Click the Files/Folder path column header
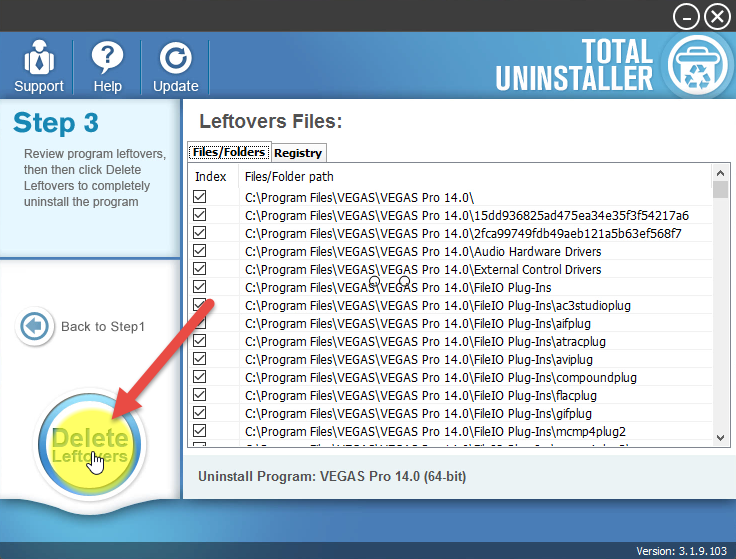This screenshot has height=559, width=736. pos(289,176)
